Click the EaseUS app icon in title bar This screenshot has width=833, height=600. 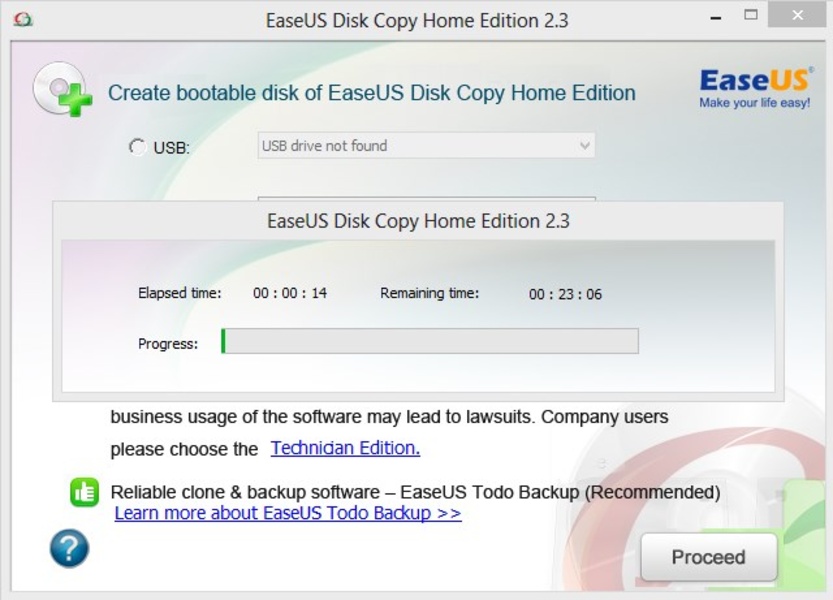click(23, 18)
